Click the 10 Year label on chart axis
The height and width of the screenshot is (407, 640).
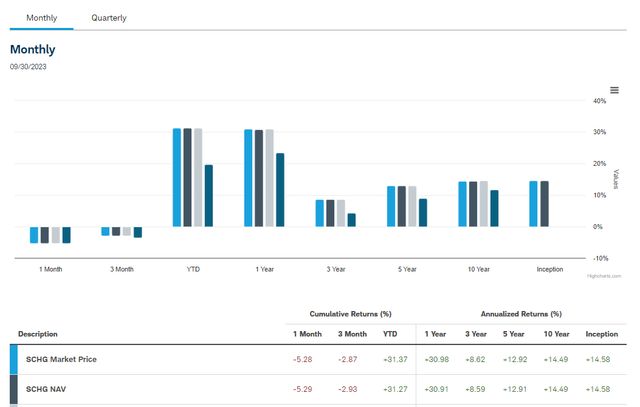478,269
